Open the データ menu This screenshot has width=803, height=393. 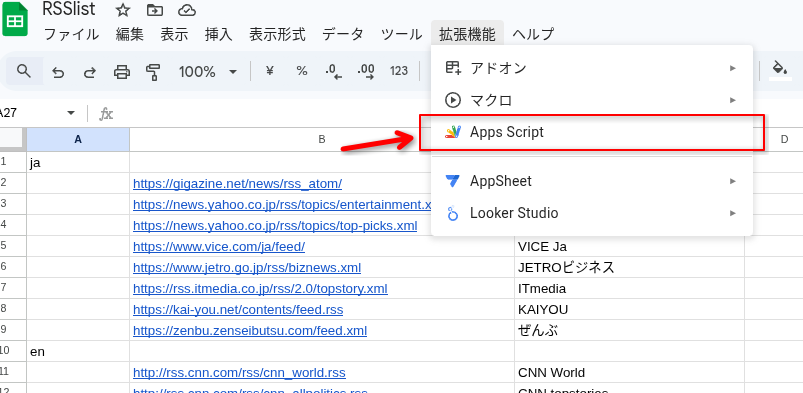[x=343, y=34]
